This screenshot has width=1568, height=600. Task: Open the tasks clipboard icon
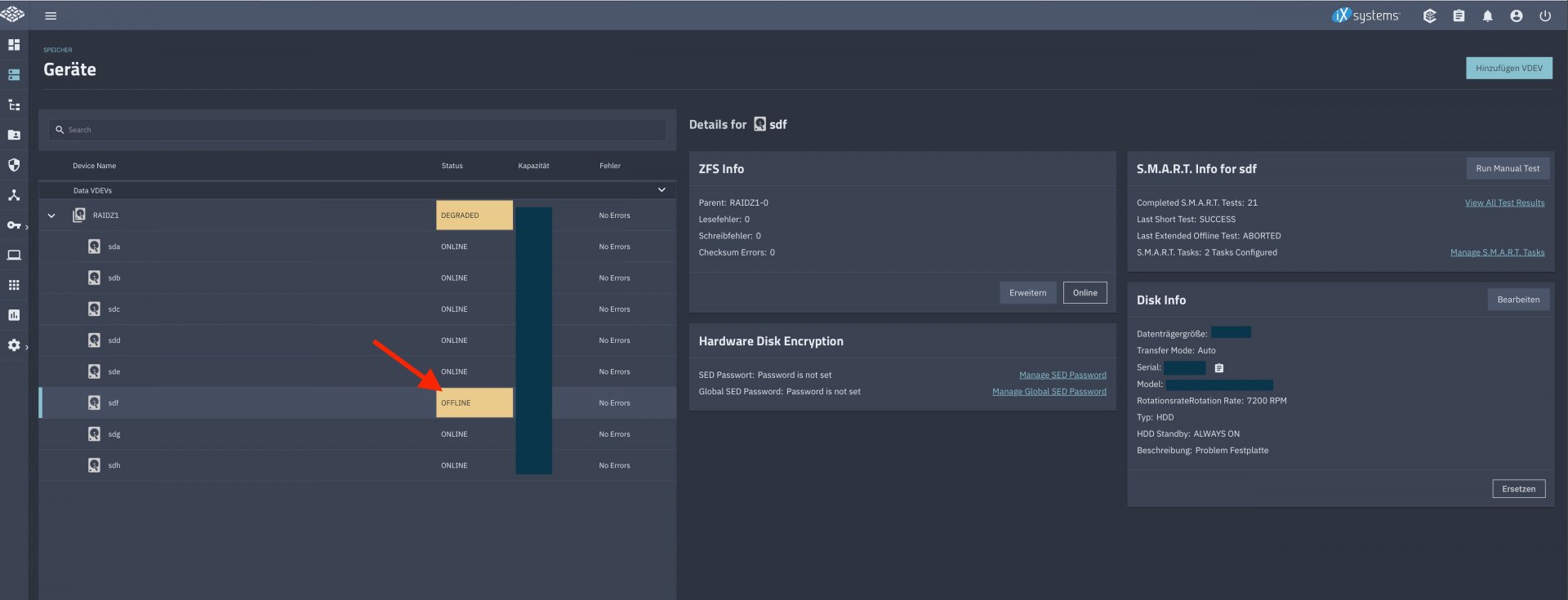click(1459, 16)
